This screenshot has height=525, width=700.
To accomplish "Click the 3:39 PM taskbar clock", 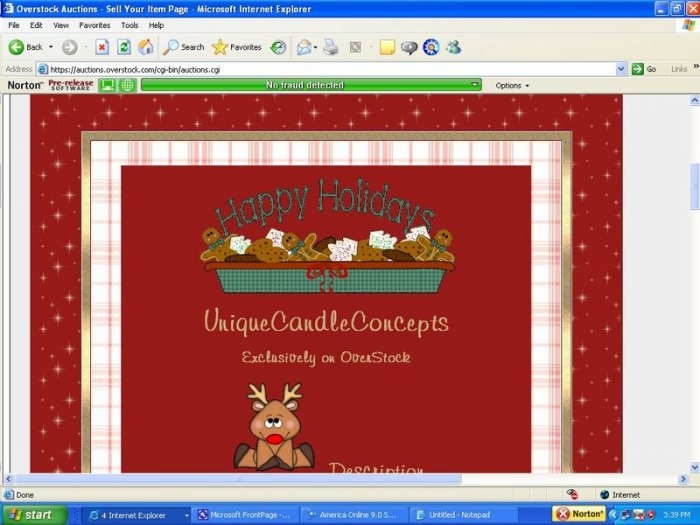I will tap(676, 515).
